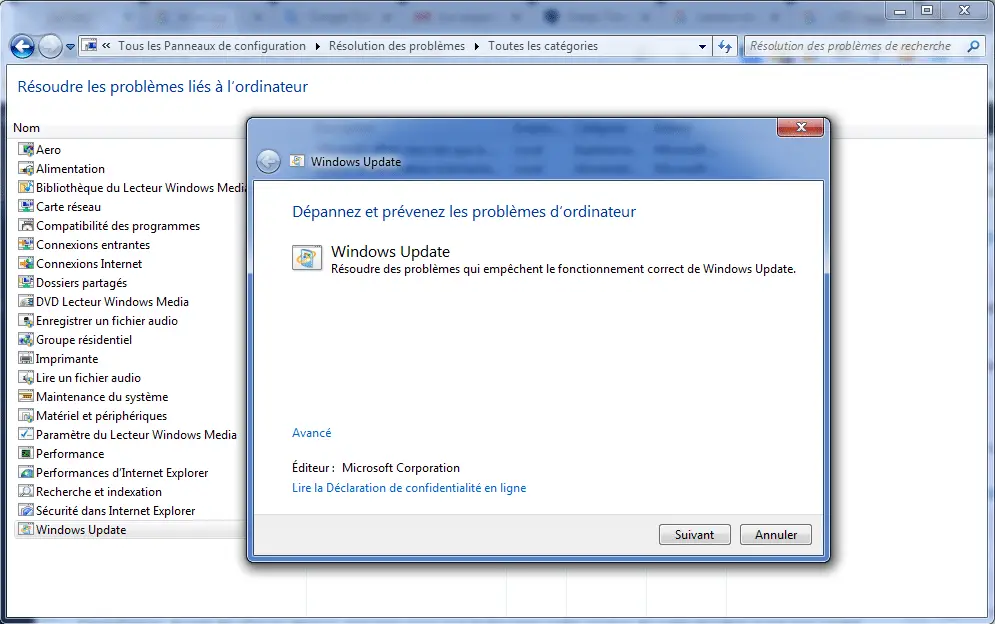Click the control panel icon in address bar
The image size is (995, 624).
click(x=90, y=46)
